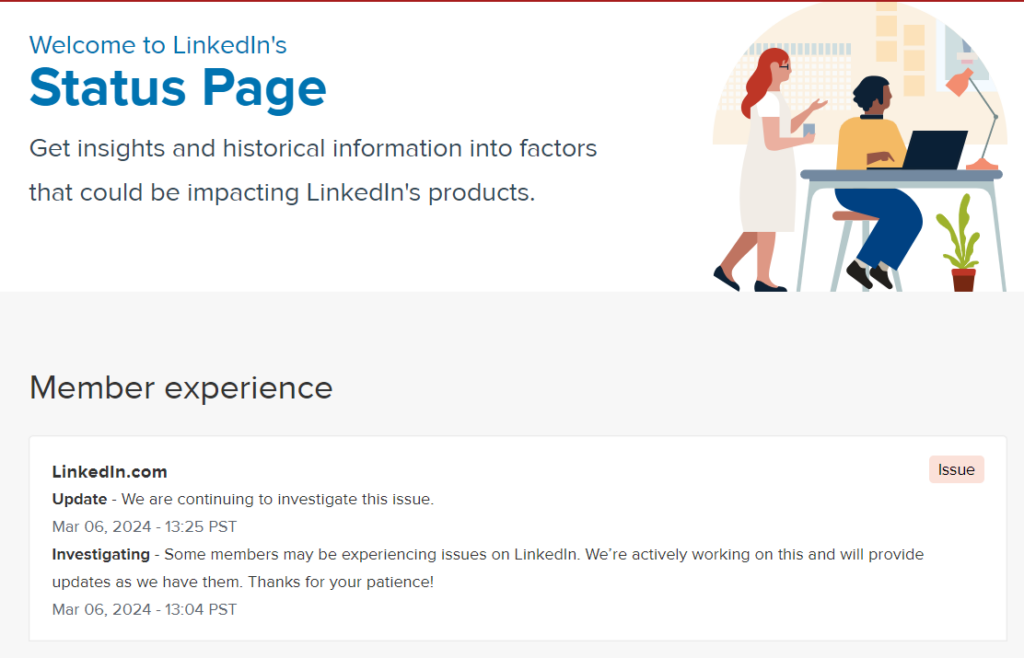
Task: Click the desk lamp in the illustration
Action: pyautogui.click(x=974, y=110)
